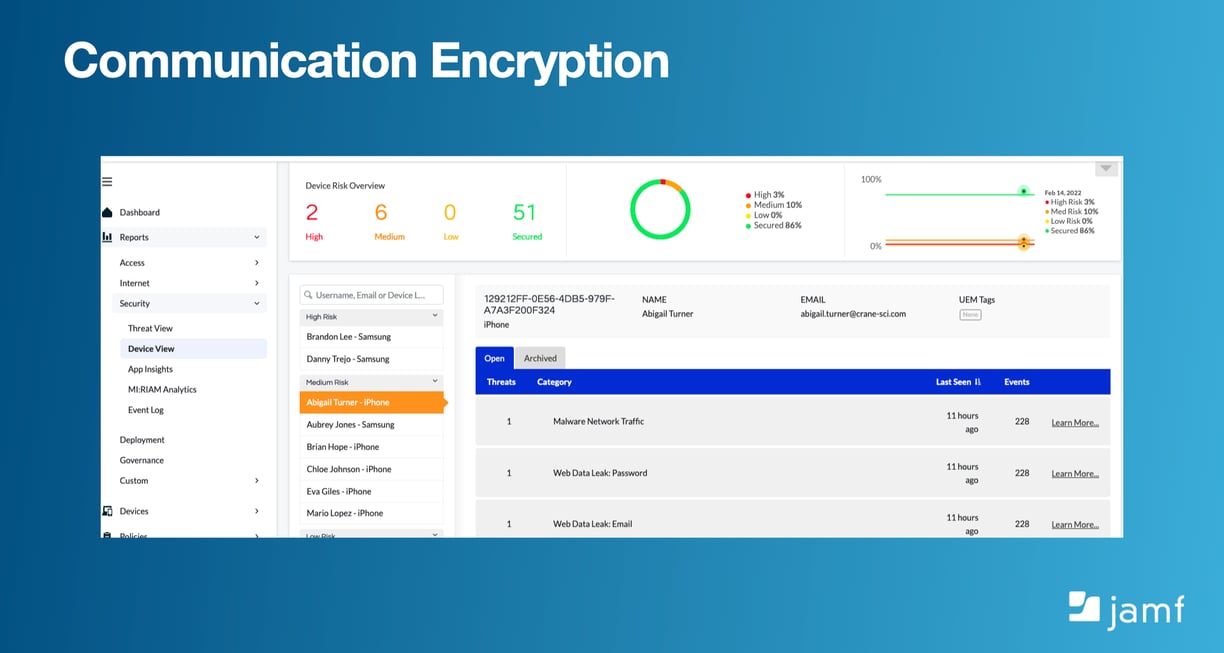Click email abigail.turner@crane-sci.com
The height and width of the screenshot is (653, 1224).
point(853,313)
